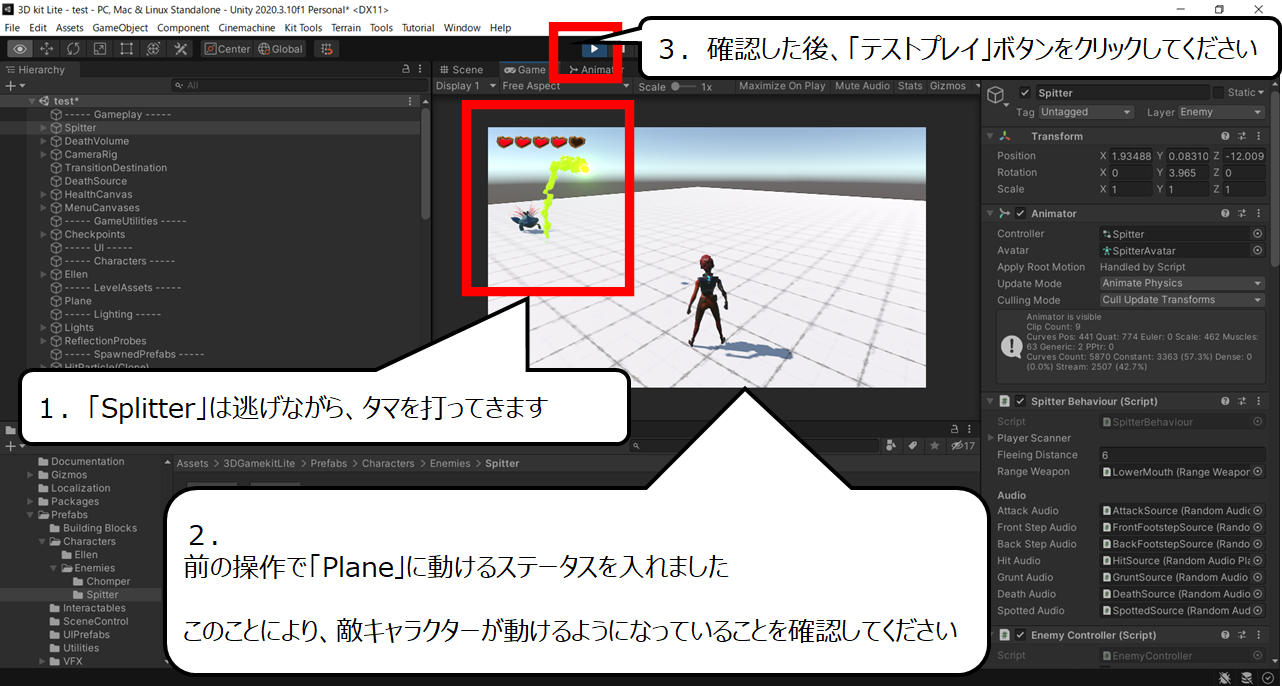Open Spitter Behaviour component context menu
This screenshot has width=1282, height=686.
(x=1258, y=401)
